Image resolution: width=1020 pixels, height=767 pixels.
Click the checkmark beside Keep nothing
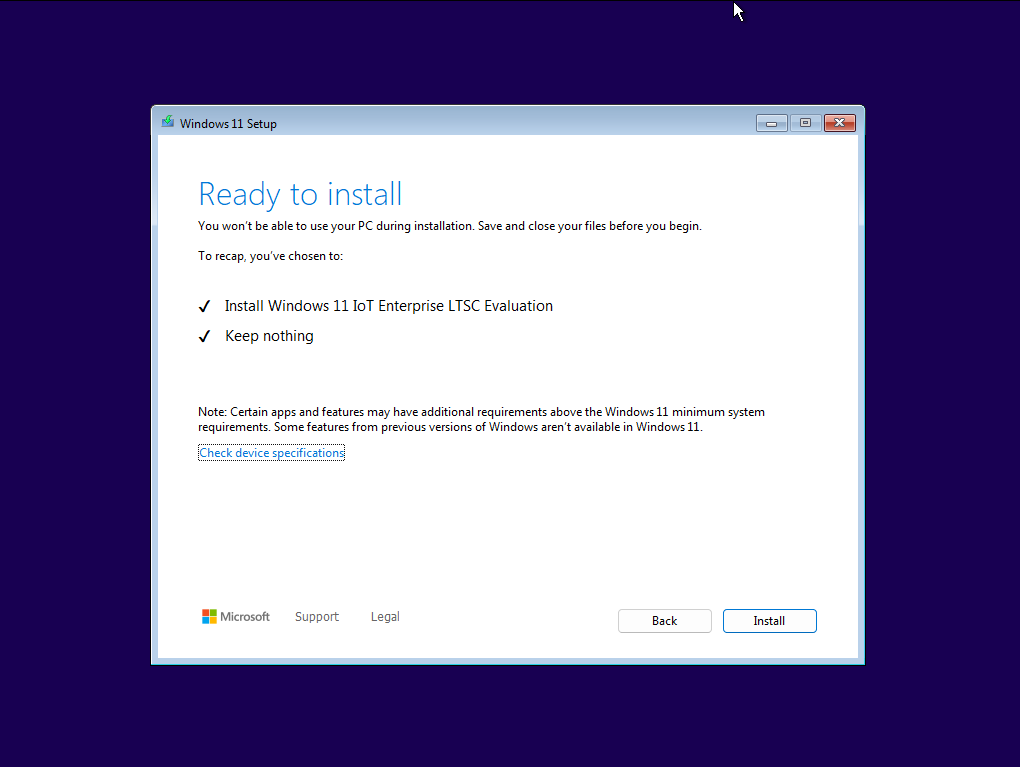pos(205,335)
